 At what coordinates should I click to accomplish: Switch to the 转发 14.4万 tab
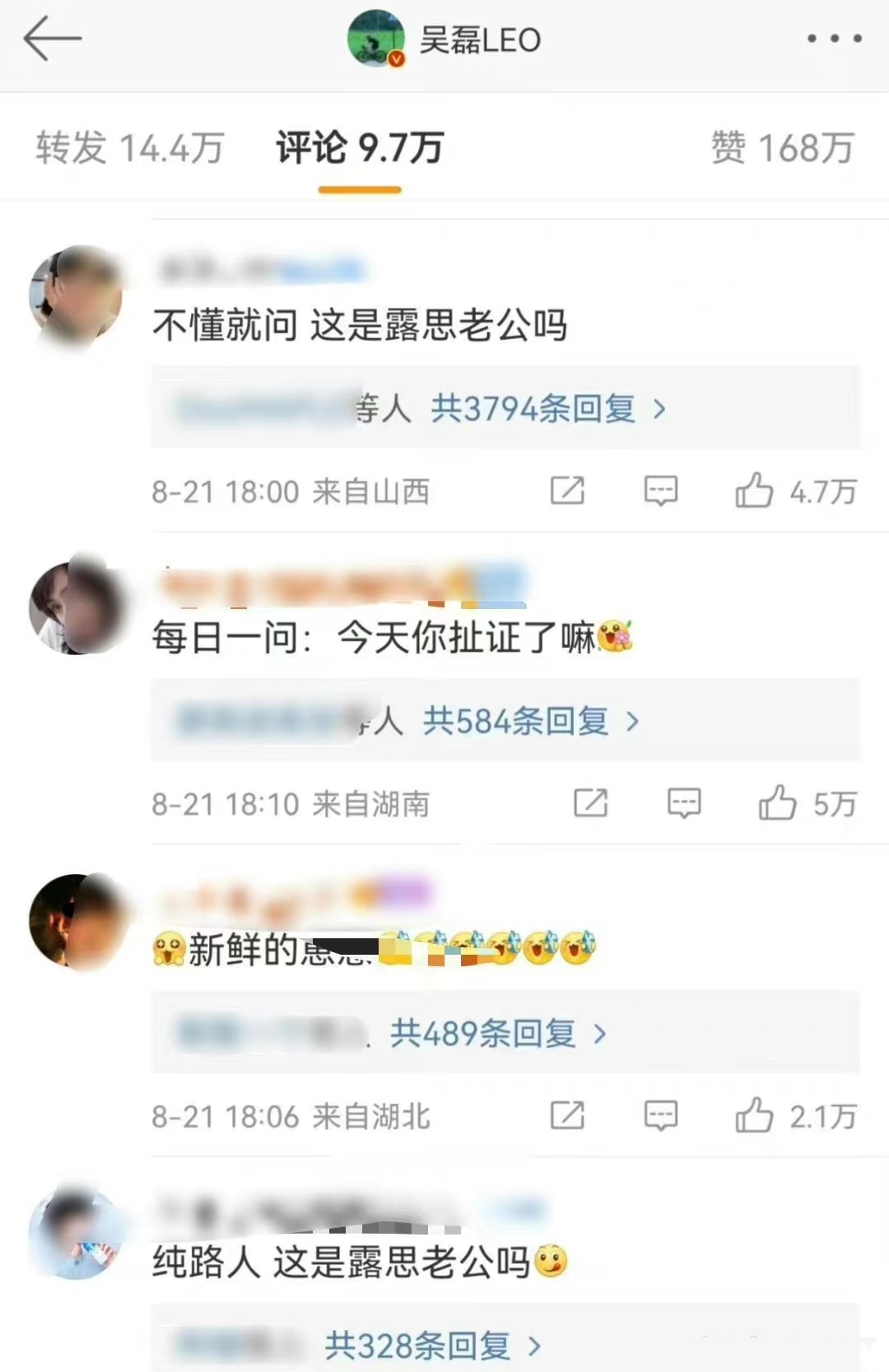click(x=130, y=148)
